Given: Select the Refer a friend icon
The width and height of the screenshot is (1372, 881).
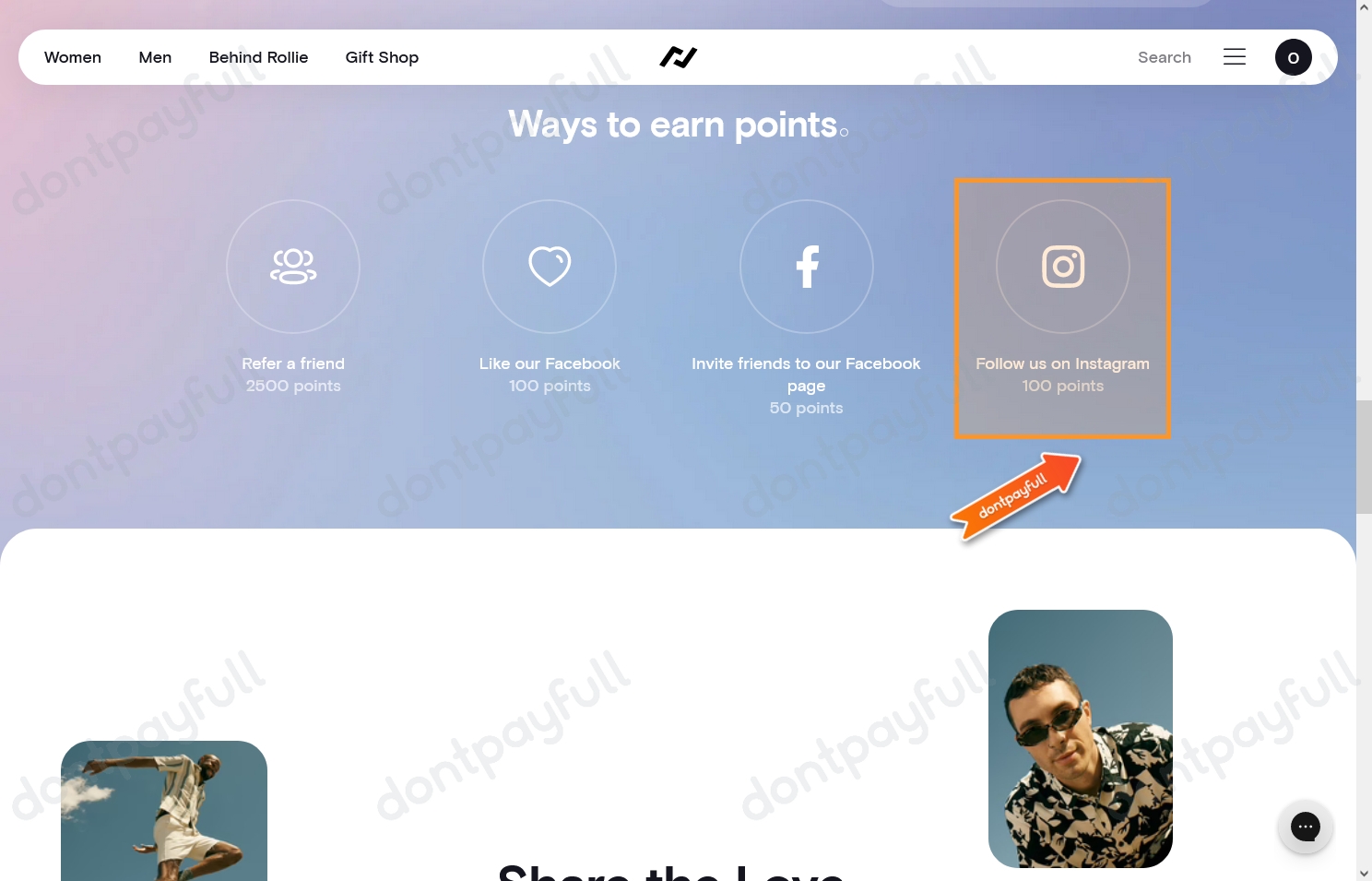Looking at the screenshot, I should 293,267.
